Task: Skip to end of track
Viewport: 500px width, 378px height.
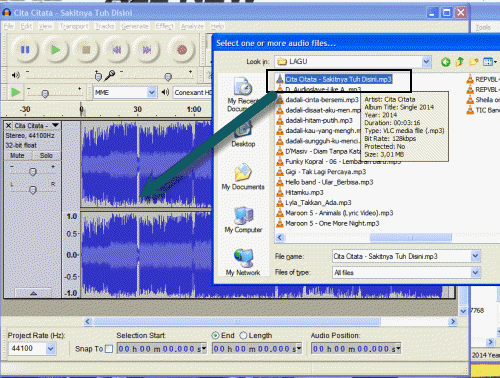Action: pyautogui.click(x=147, y=50)
